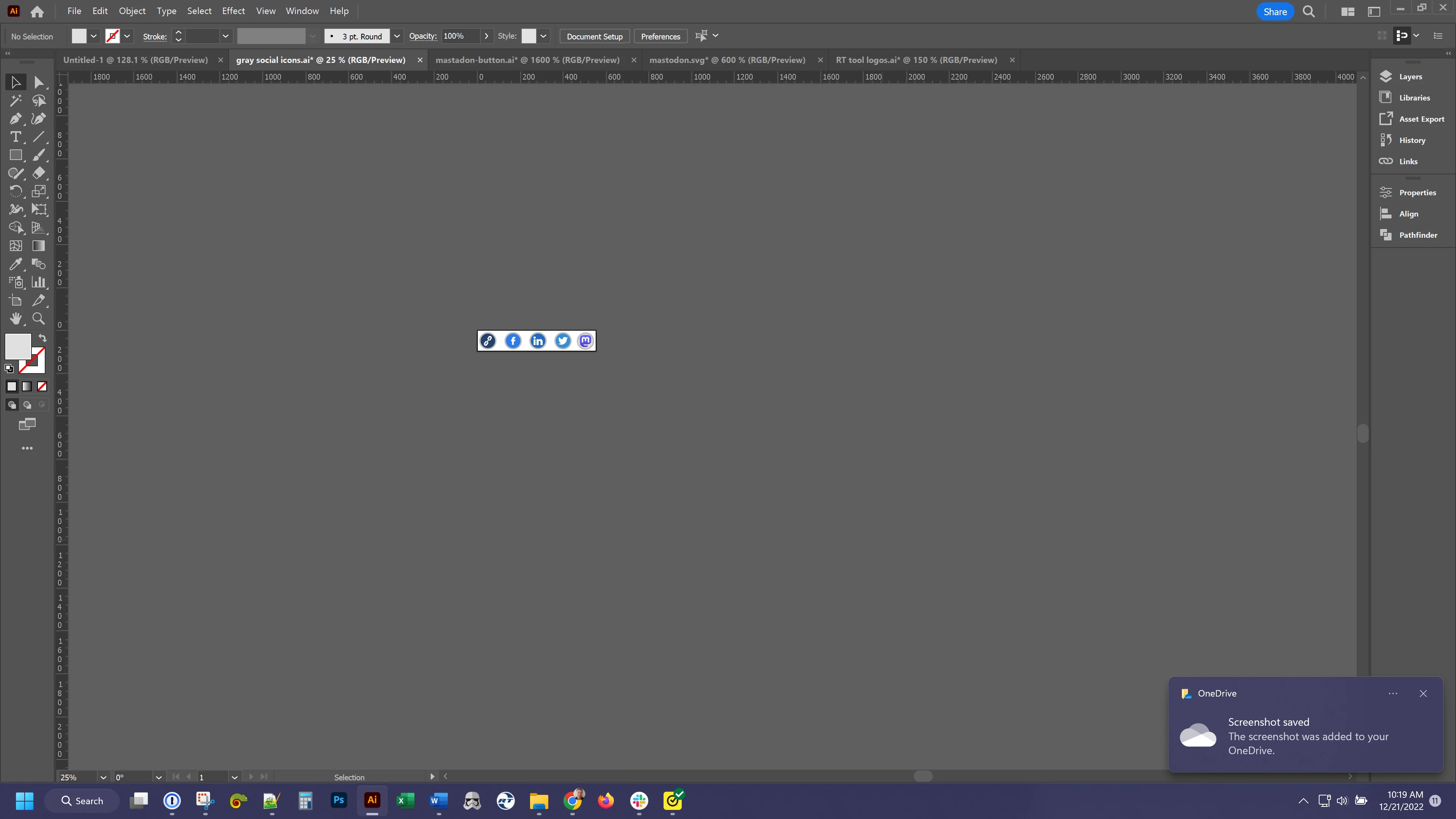Select the Pen tool
This screenshot has height=819, width=1456.
point(15,119)
